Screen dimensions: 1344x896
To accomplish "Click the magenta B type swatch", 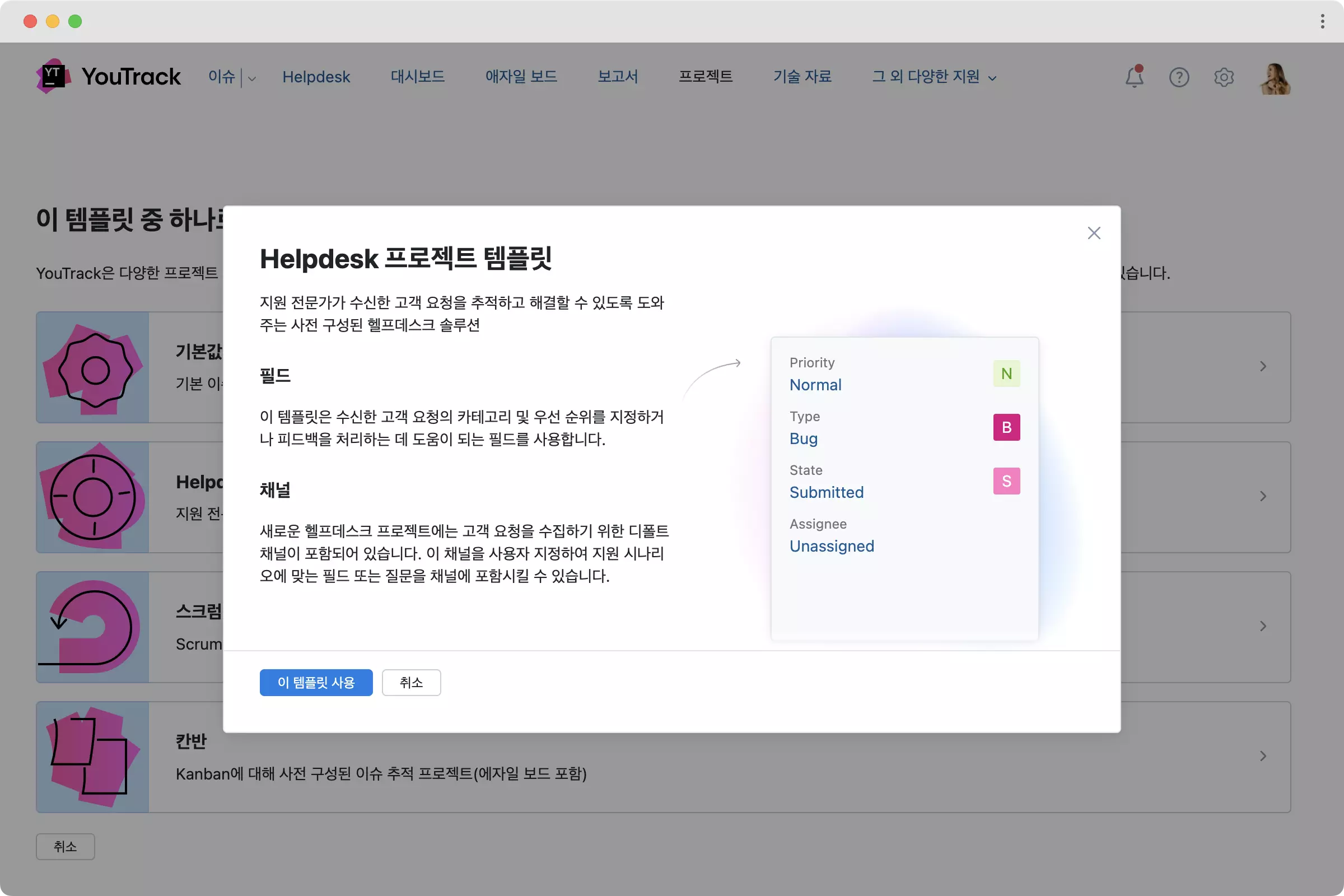I will (1006, 427).
